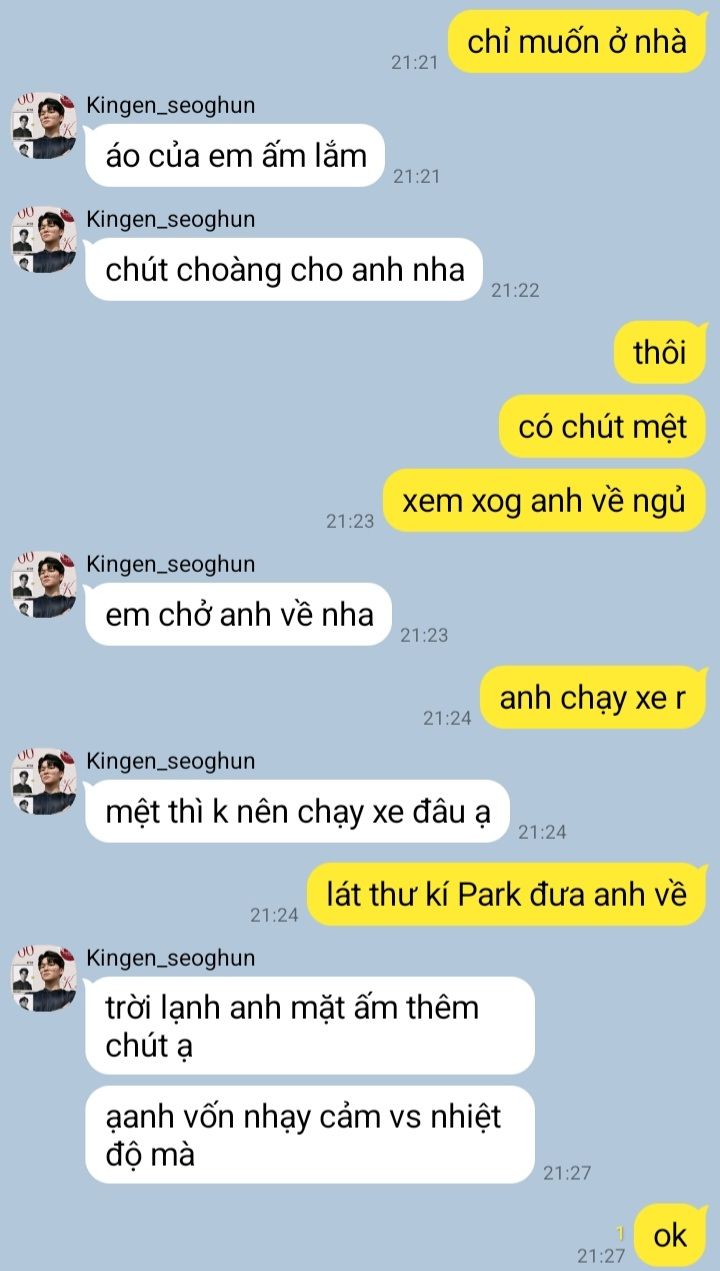The width and height of the screenshot is (720, 1271).
Task: Tap the avatar beside "trời lạnh anh mặt ấm" message
Action: tap(44, 979)
